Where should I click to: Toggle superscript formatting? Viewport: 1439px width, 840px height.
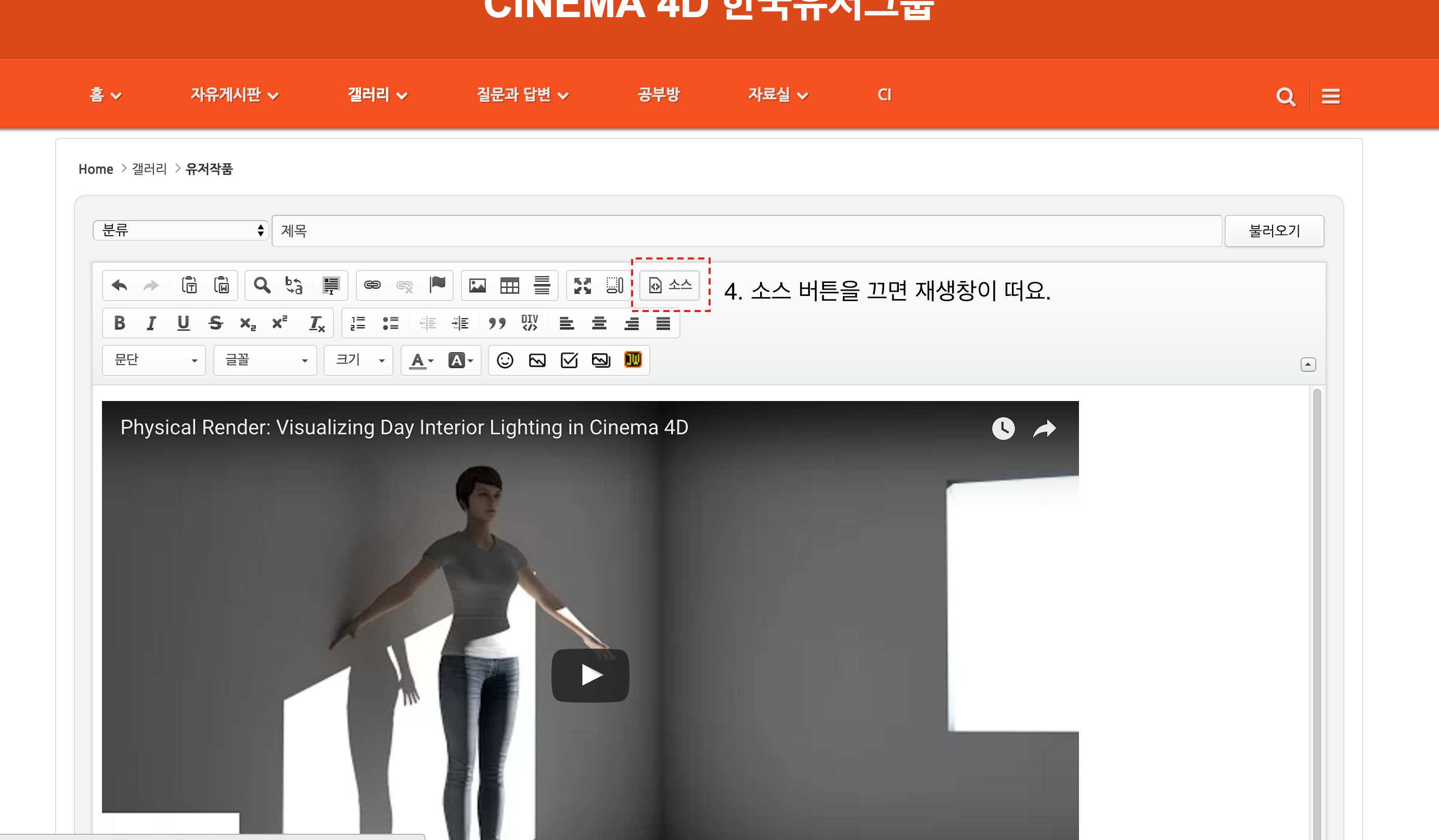coord(280,323)
